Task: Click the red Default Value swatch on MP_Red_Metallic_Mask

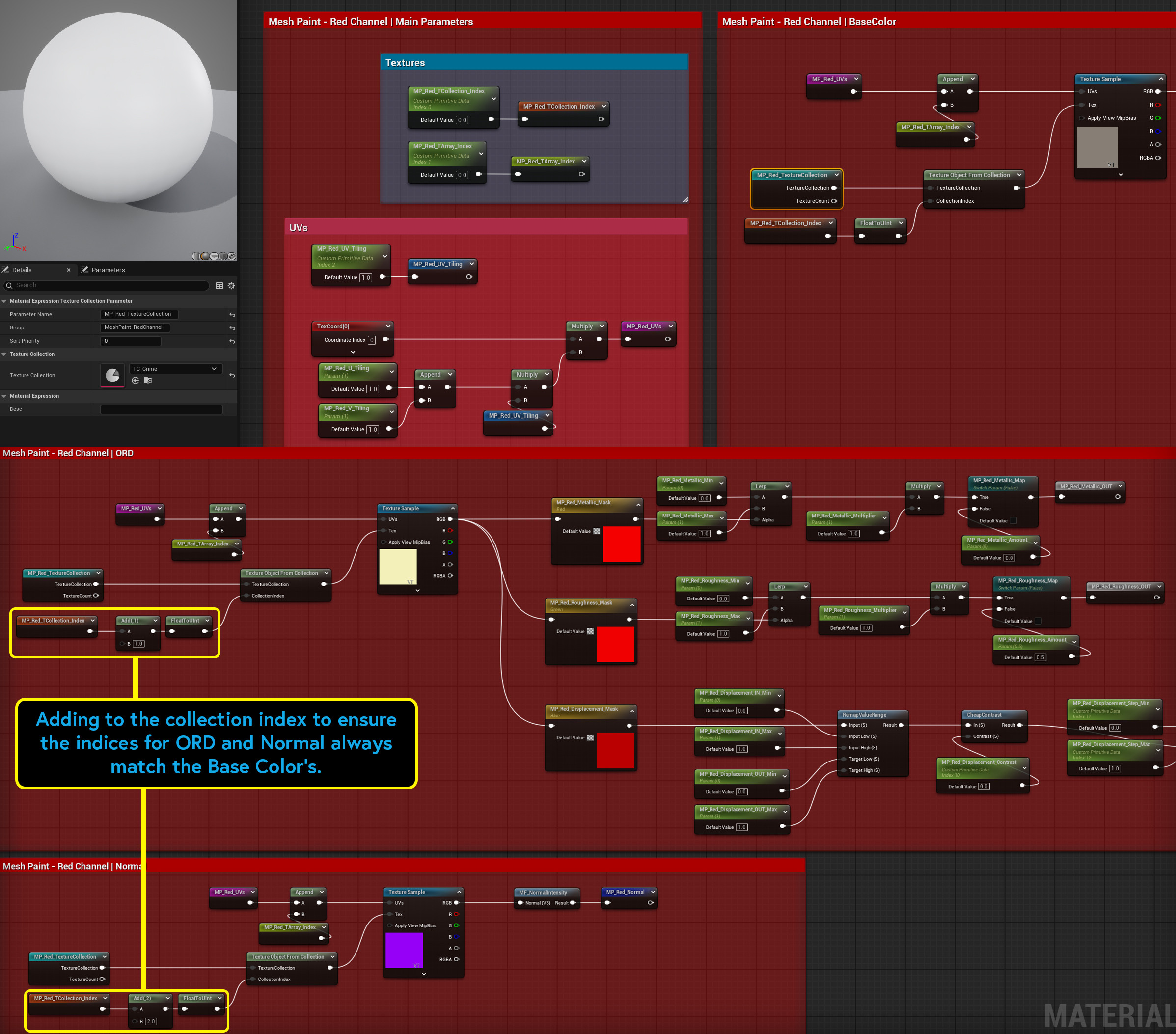Action: click(x=623, y=544)
